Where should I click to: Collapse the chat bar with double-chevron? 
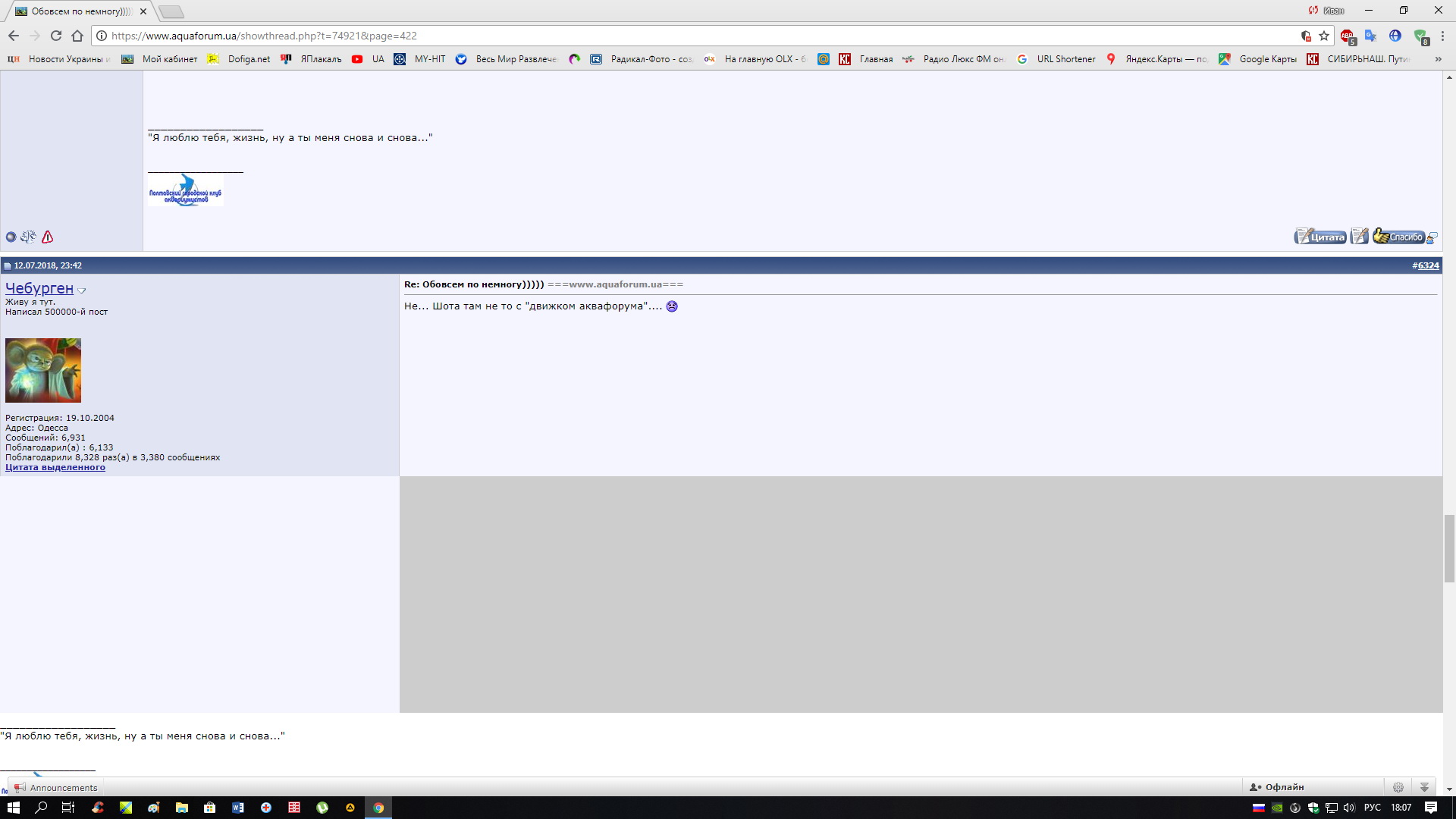[x=1424, y=787]
